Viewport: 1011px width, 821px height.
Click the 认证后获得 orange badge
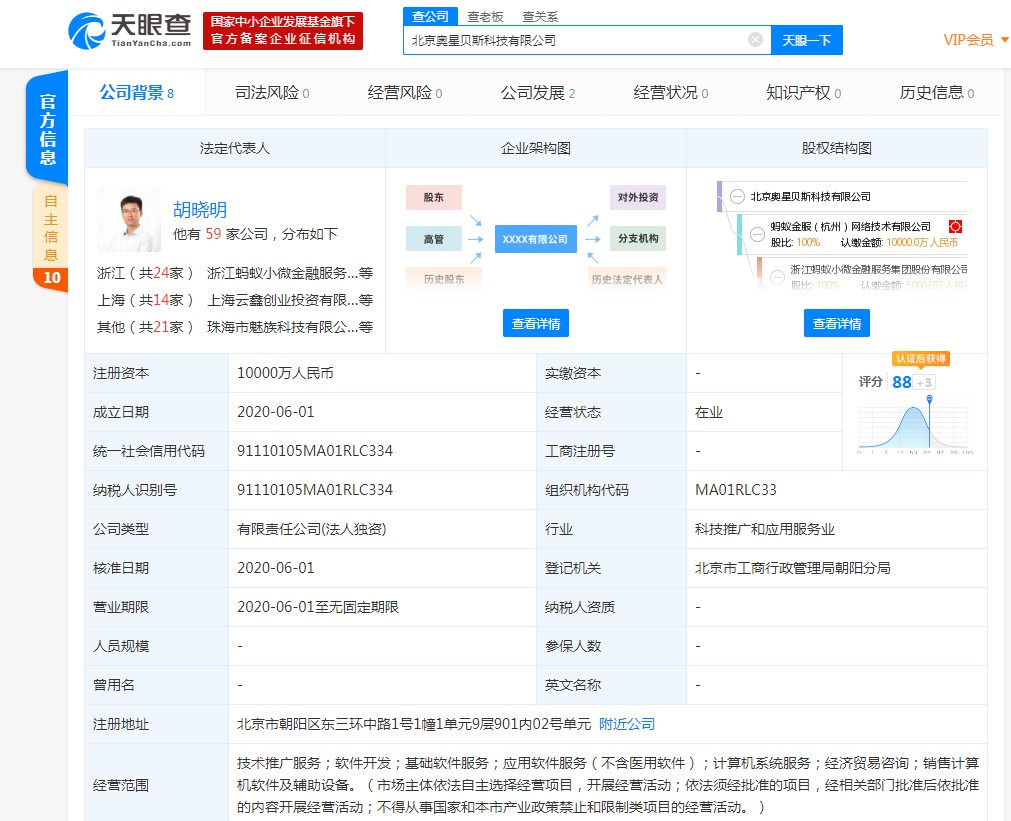point(921,359)
